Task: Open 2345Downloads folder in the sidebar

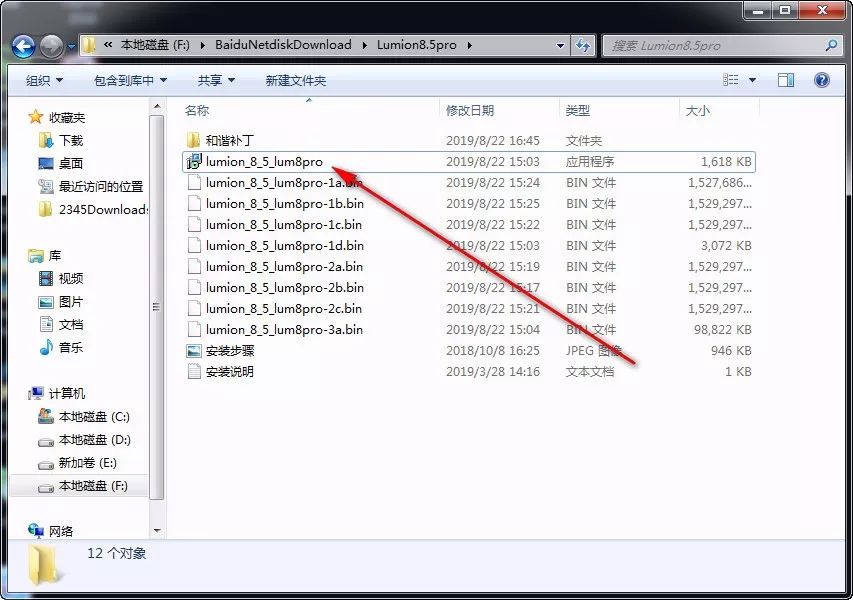Action: [103, 209]
